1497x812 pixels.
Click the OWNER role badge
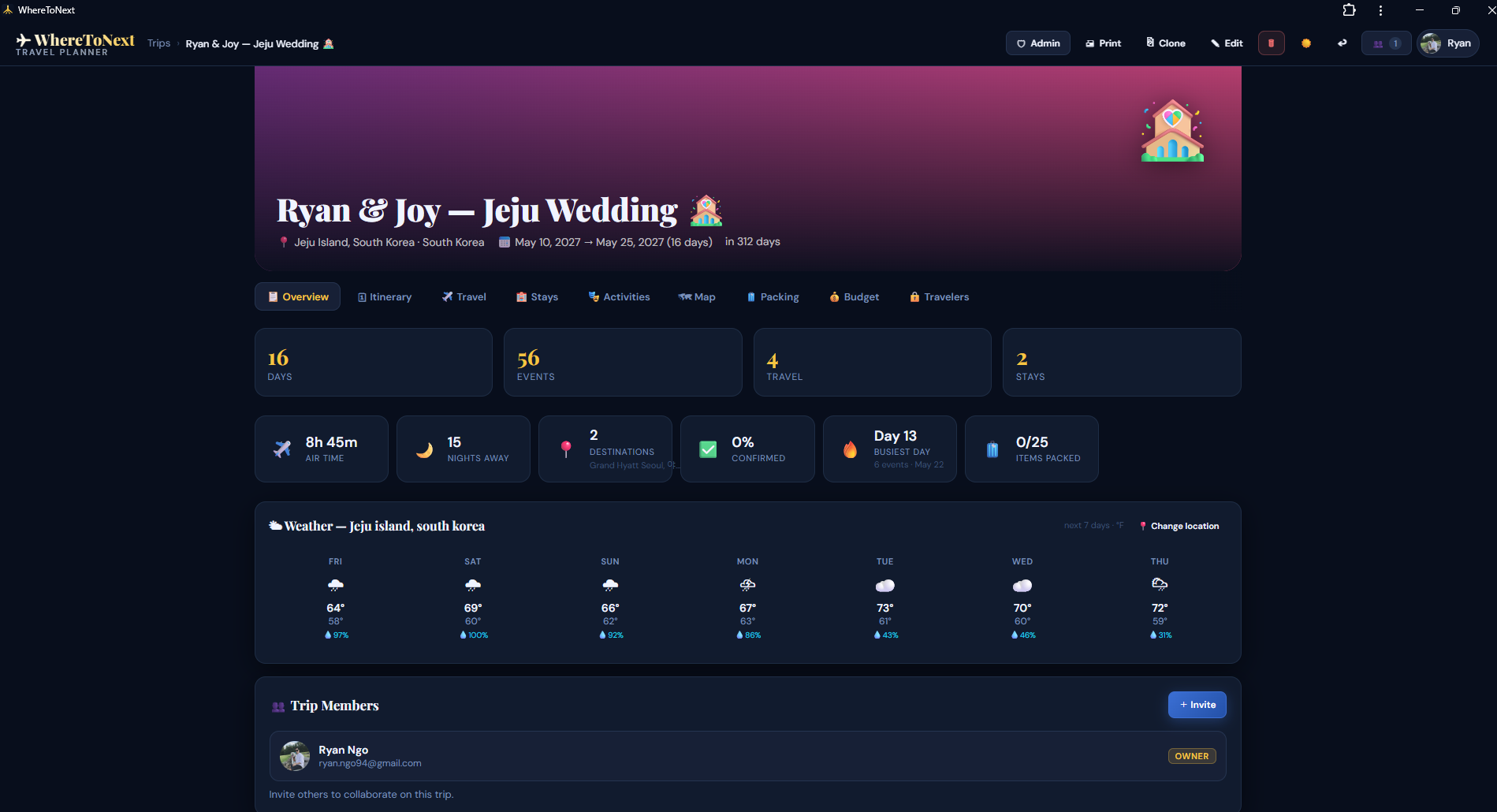(x=1192, y=756)
